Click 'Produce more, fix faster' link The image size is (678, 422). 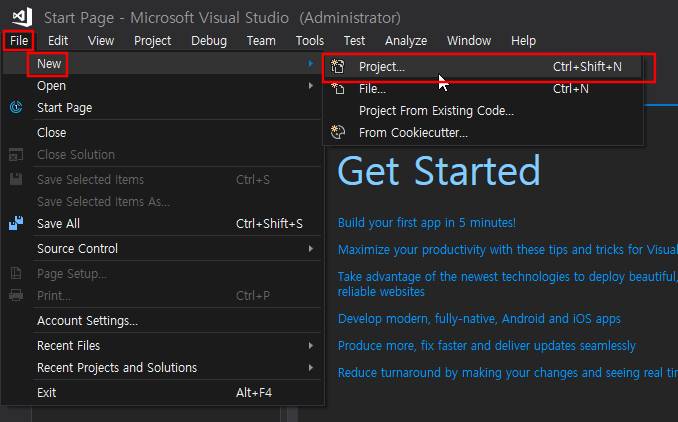486,346
